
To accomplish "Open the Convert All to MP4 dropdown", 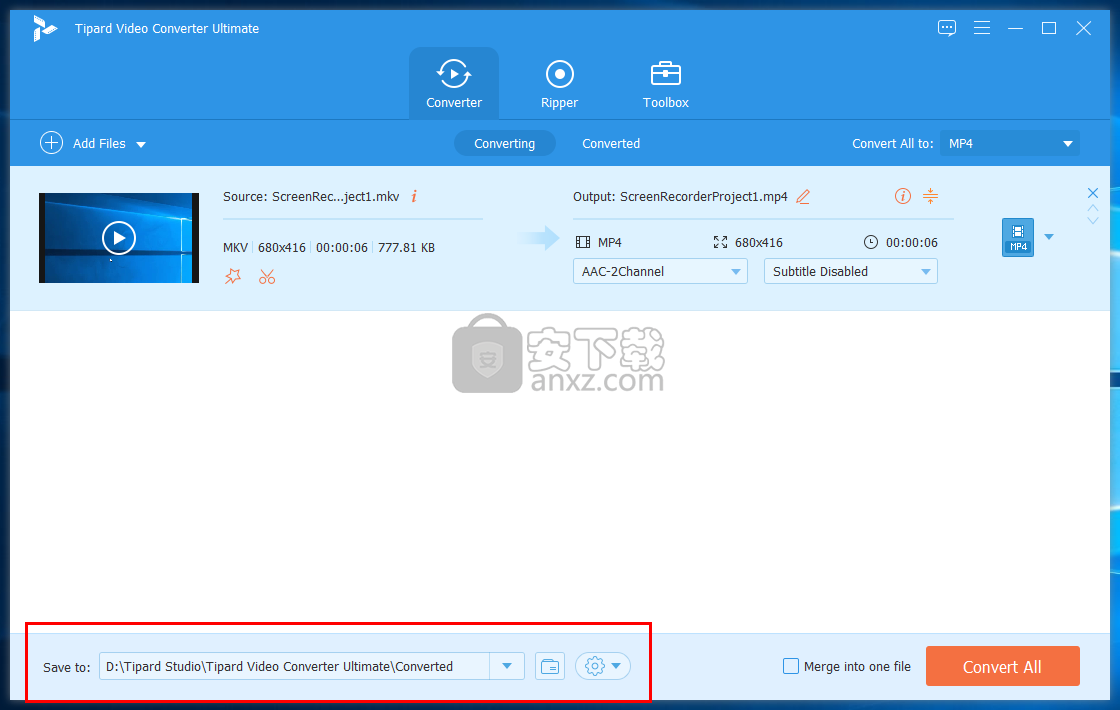I will (1009, 143).
